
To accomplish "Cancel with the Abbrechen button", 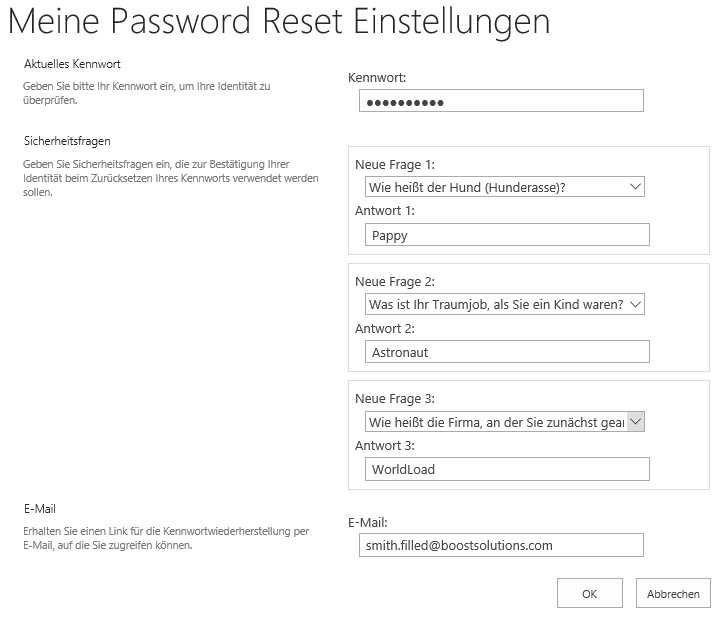I will click(x=673, y=593).
